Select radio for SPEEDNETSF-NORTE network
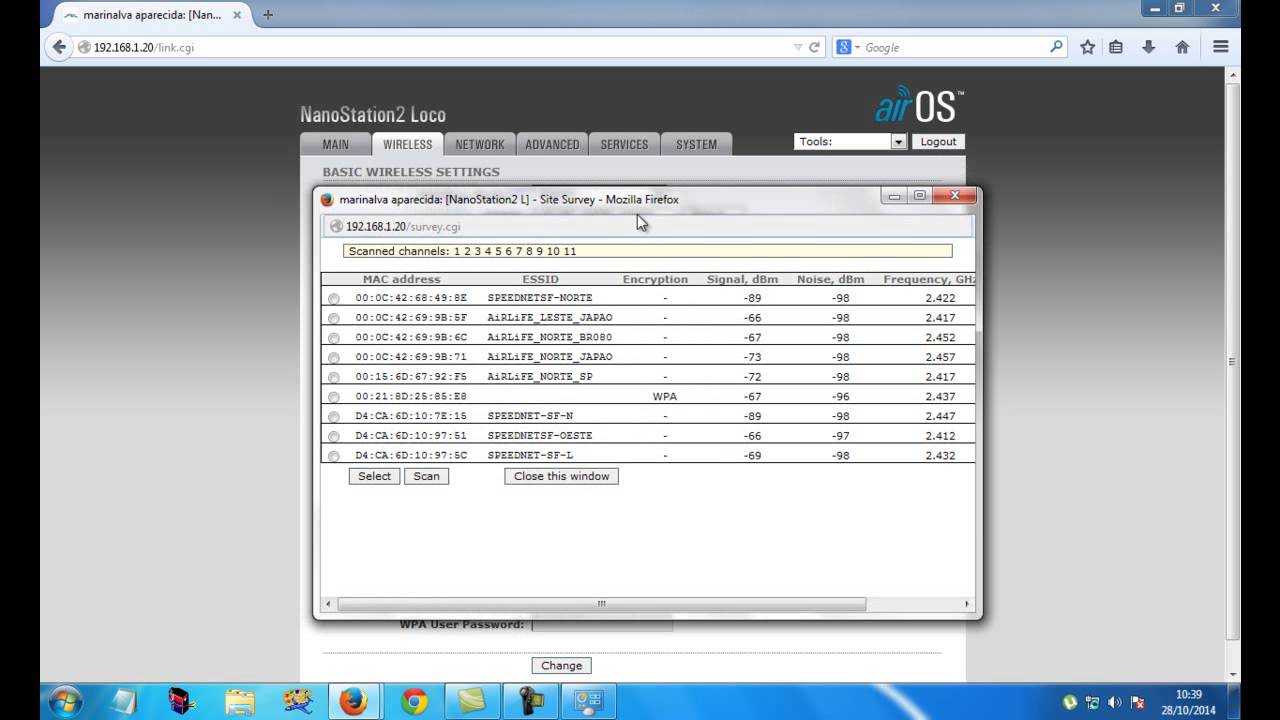The height and width of the screenshot is (720, 1280). pyautogui.click(x=334, y=298)
